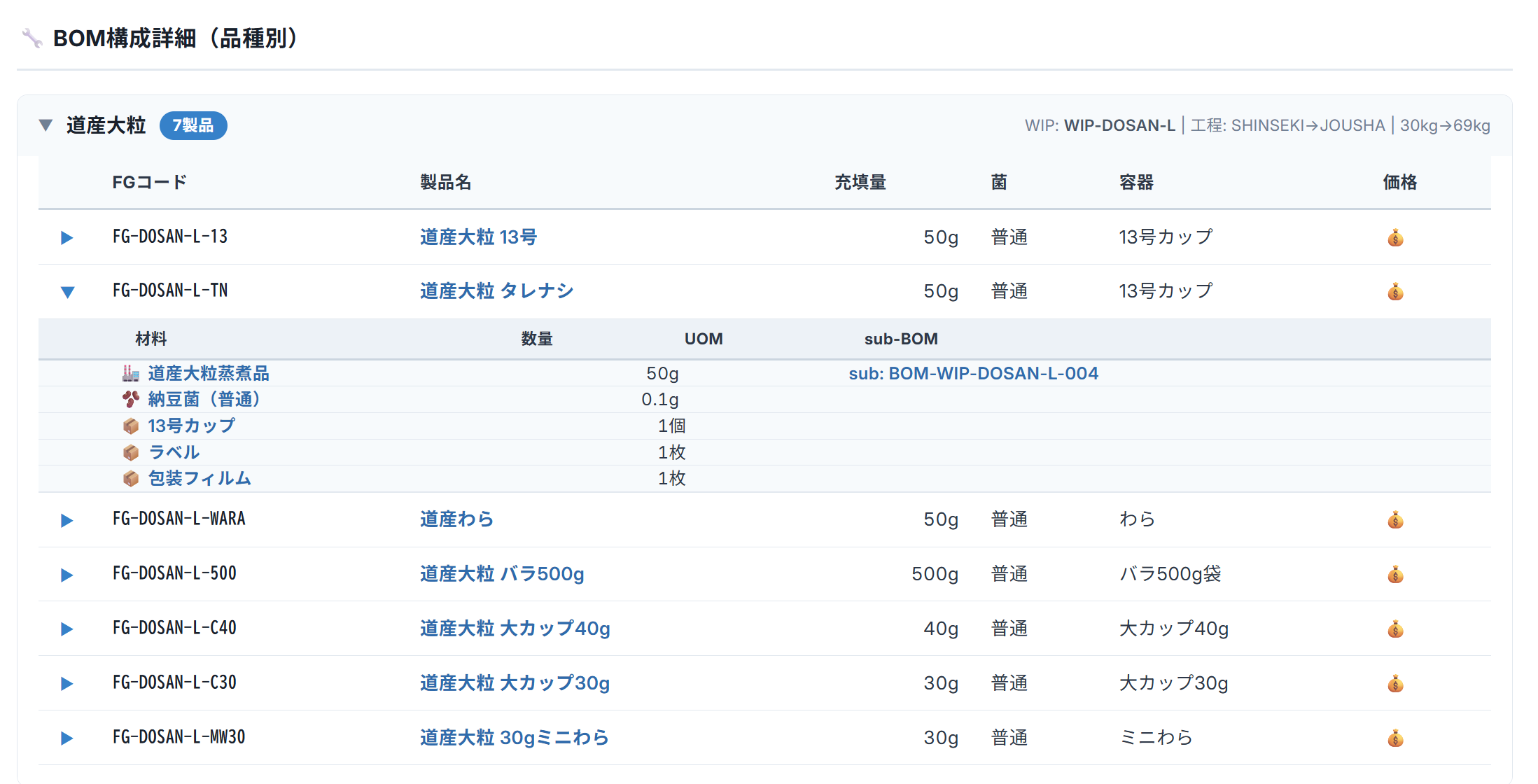Expand the FG-DOSAN-L-WARA row
The image size is (1538, 784).
point(67,520)
